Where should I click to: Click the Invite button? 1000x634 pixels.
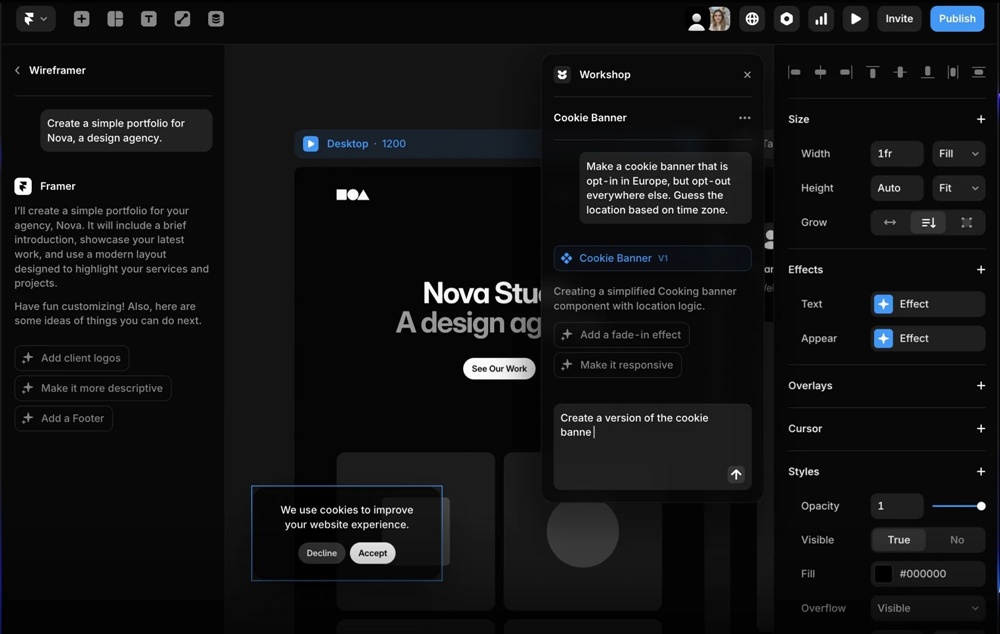click(899, 18)
